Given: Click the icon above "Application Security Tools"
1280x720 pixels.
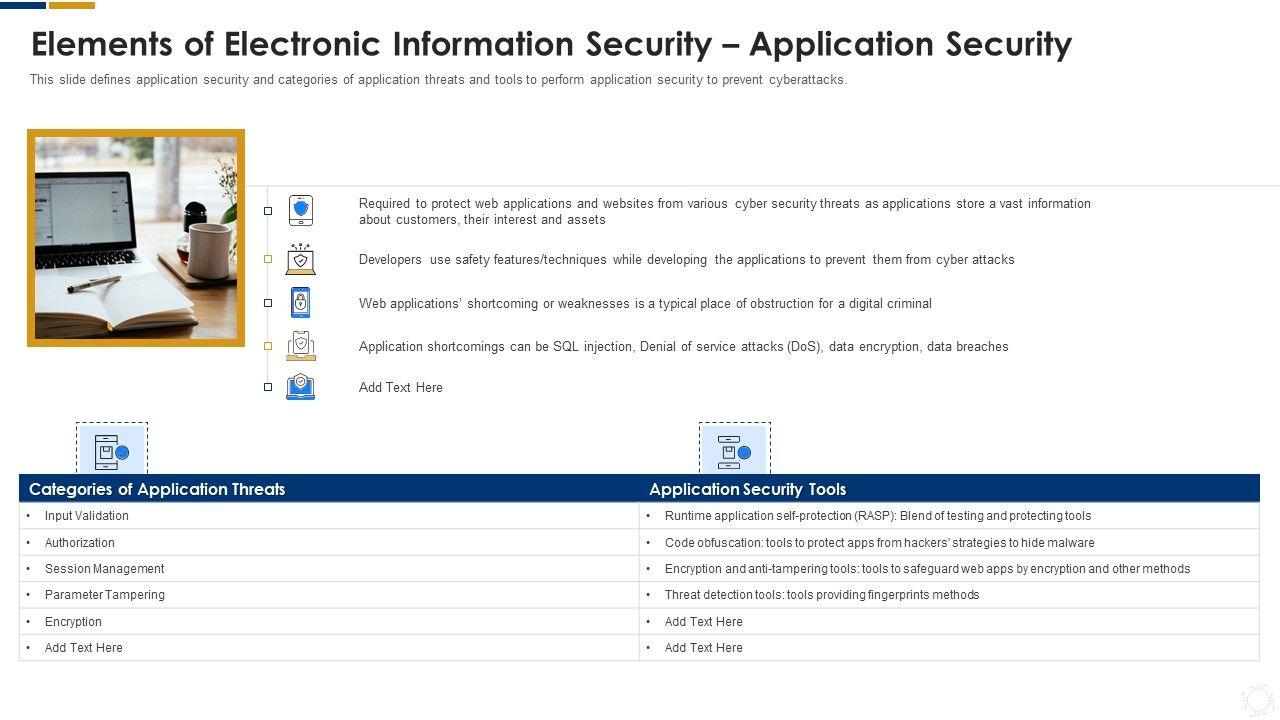Looking at the screenshot, I should [x=734, y=452].
